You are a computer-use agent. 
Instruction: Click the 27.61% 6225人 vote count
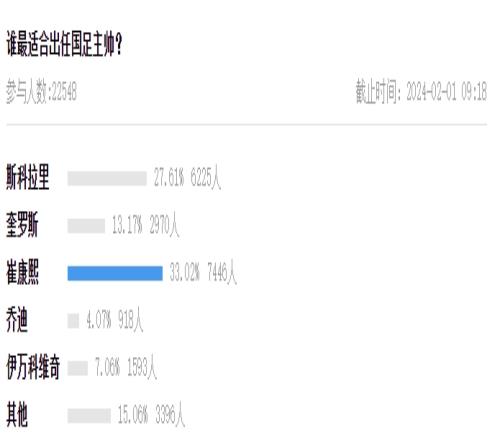point(187,178)
